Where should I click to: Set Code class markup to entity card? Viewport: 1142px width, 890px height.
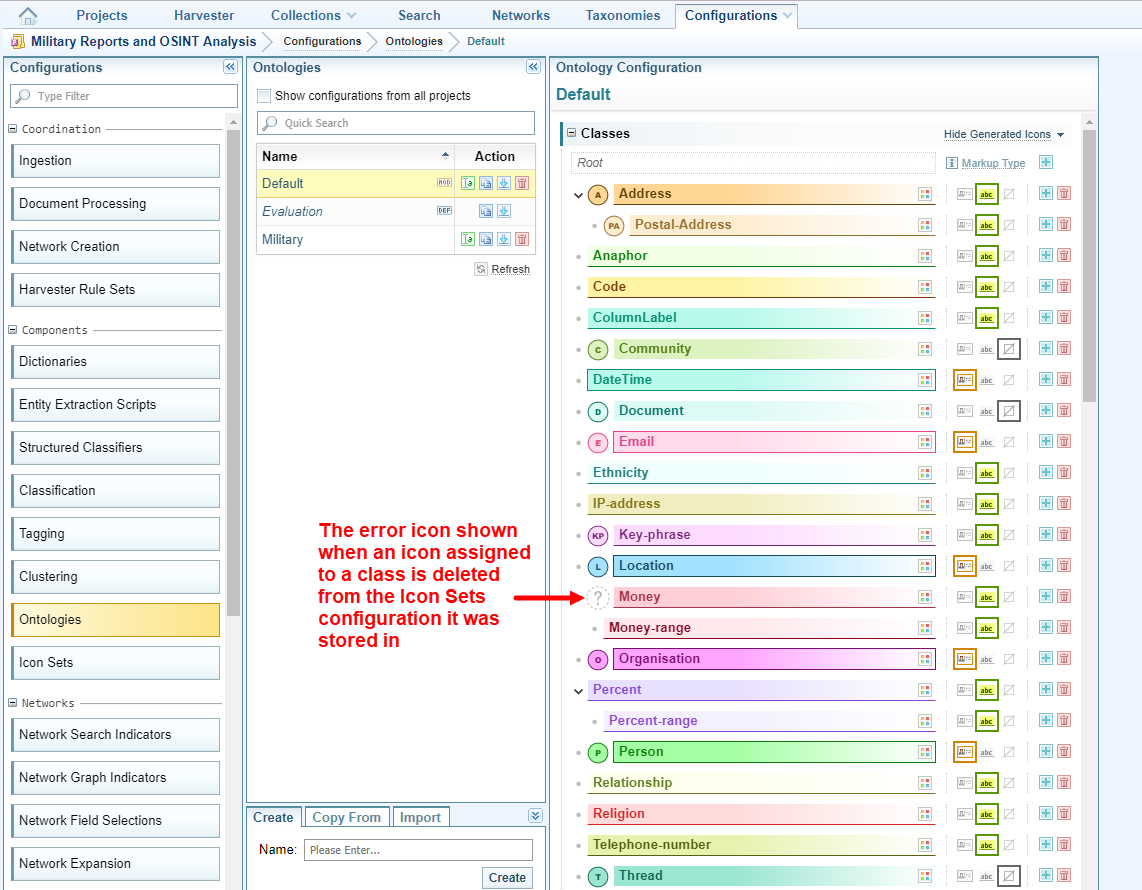pos(964,287)
